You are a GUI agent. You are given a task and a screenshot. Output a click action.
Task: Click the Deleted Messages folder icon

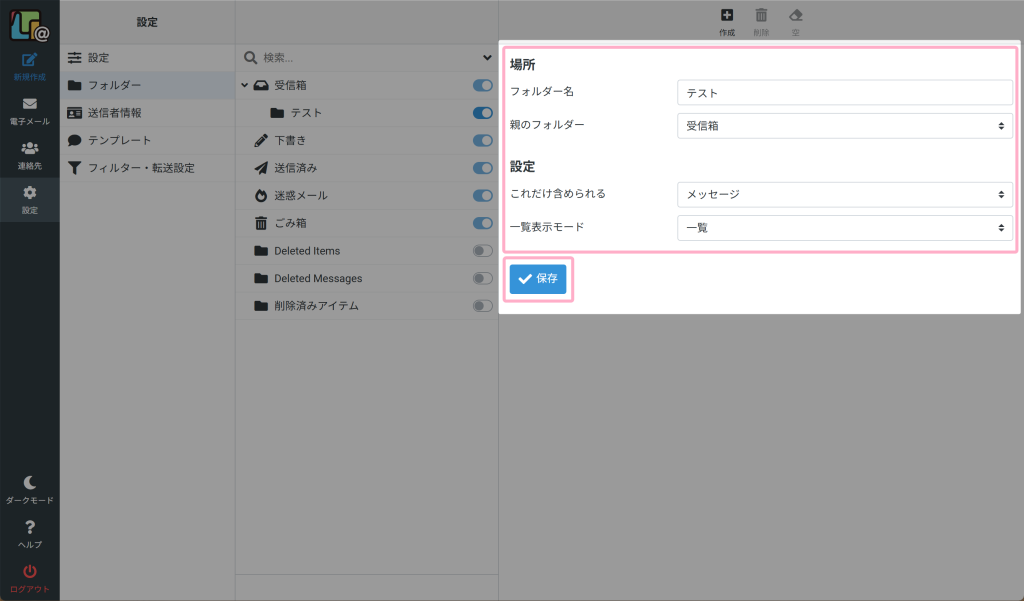[261, 278]
